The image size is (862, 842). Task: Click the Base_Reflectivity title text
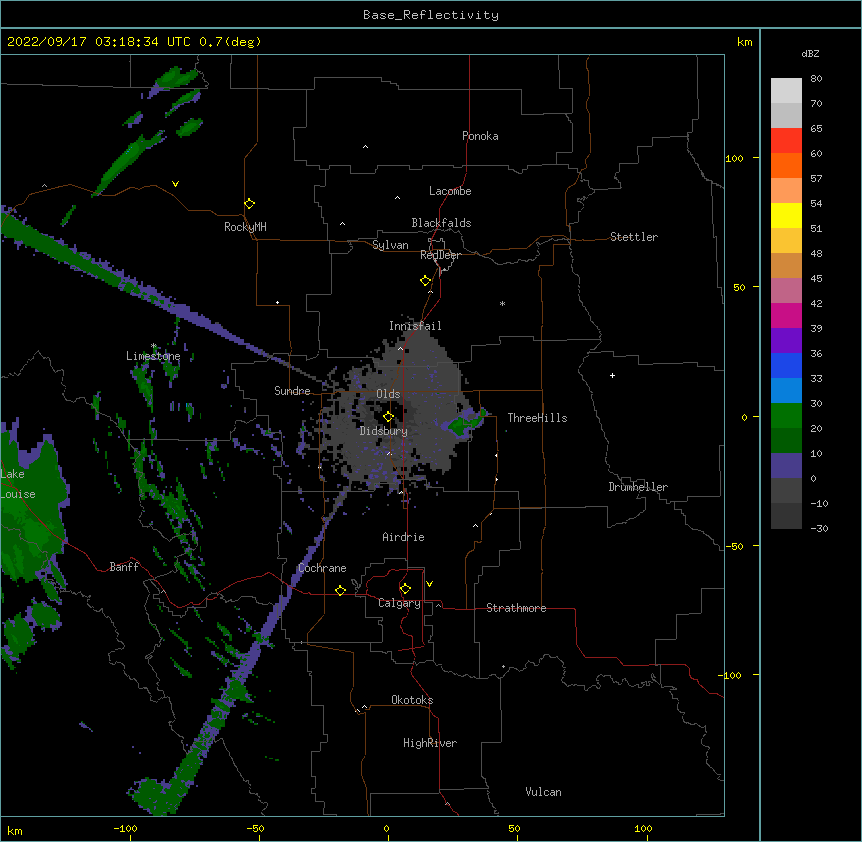point(431,15)
